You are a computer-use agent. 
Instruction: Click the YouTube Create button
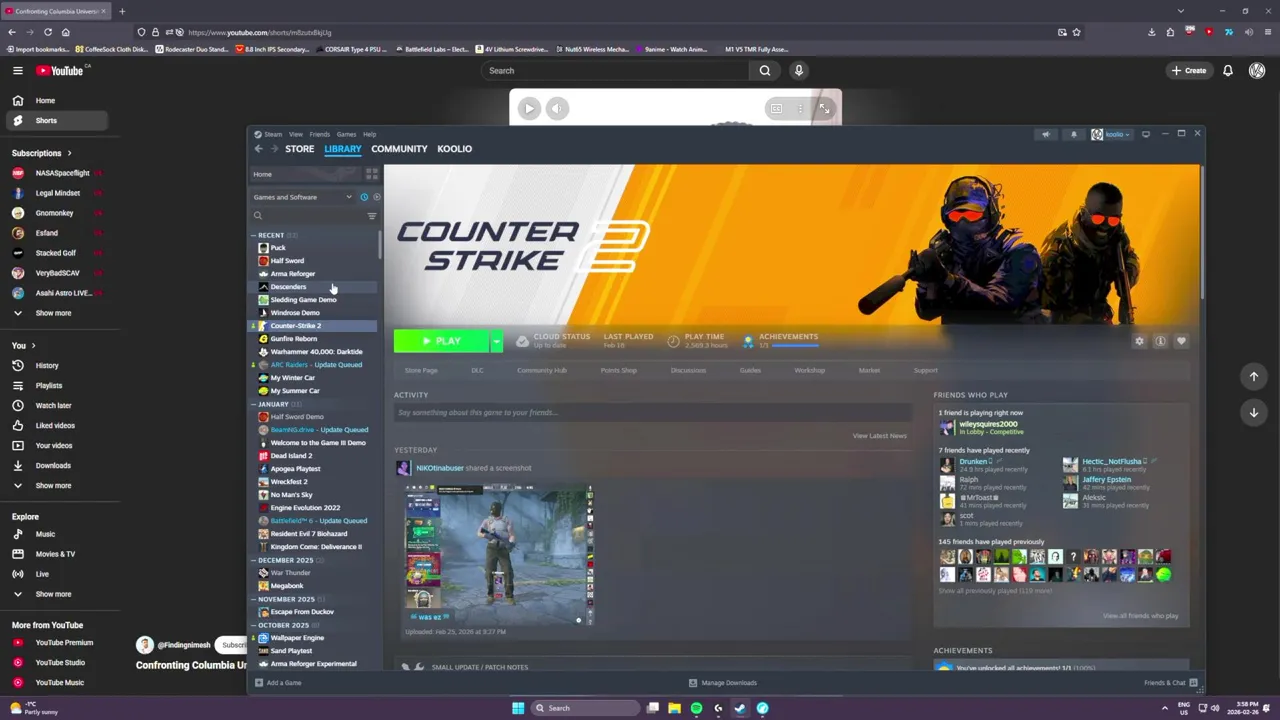click(1189, 70)
